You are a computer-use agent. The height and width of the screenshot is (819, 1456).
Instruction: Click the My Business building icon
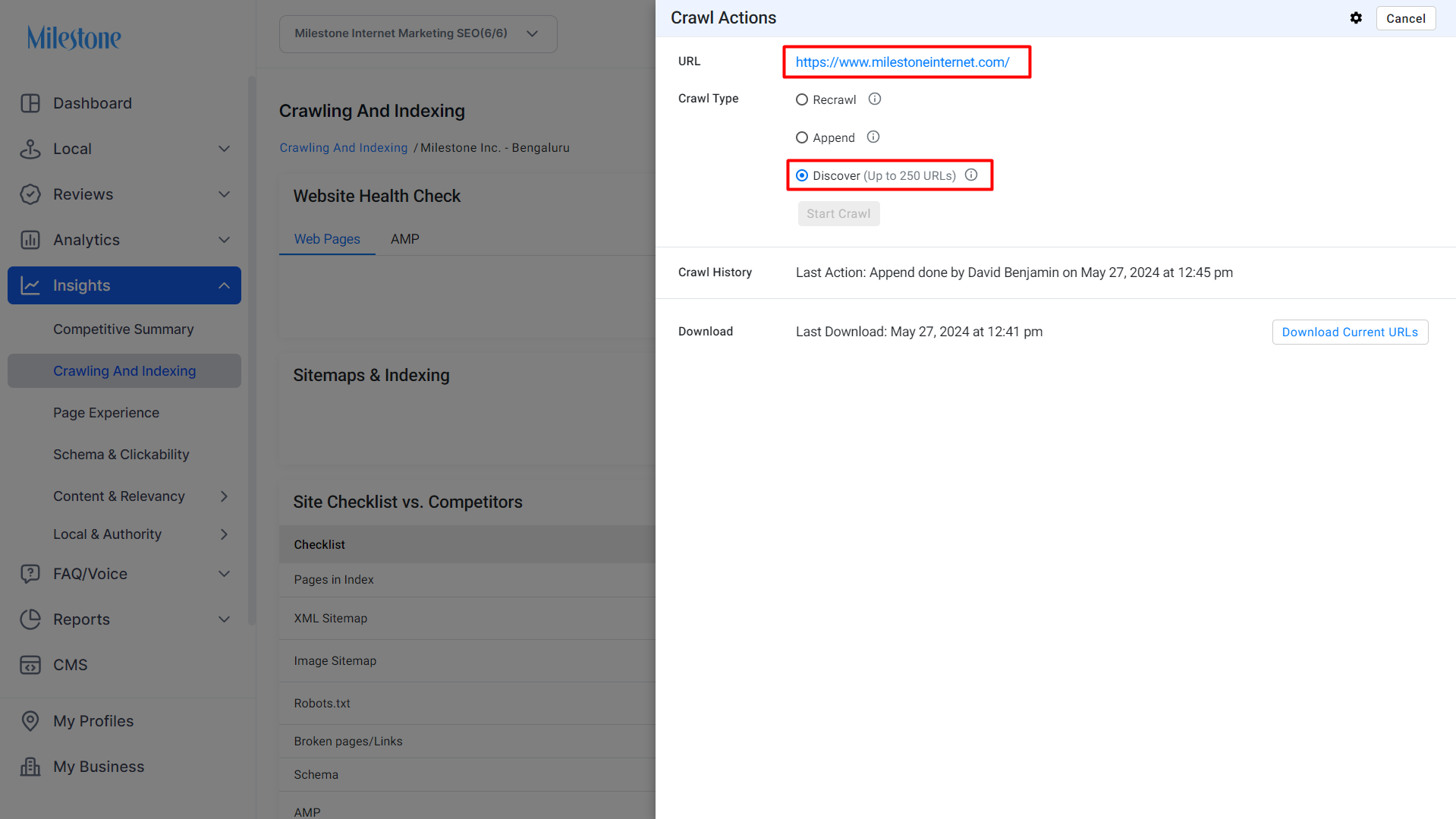(x=30, y=767)
